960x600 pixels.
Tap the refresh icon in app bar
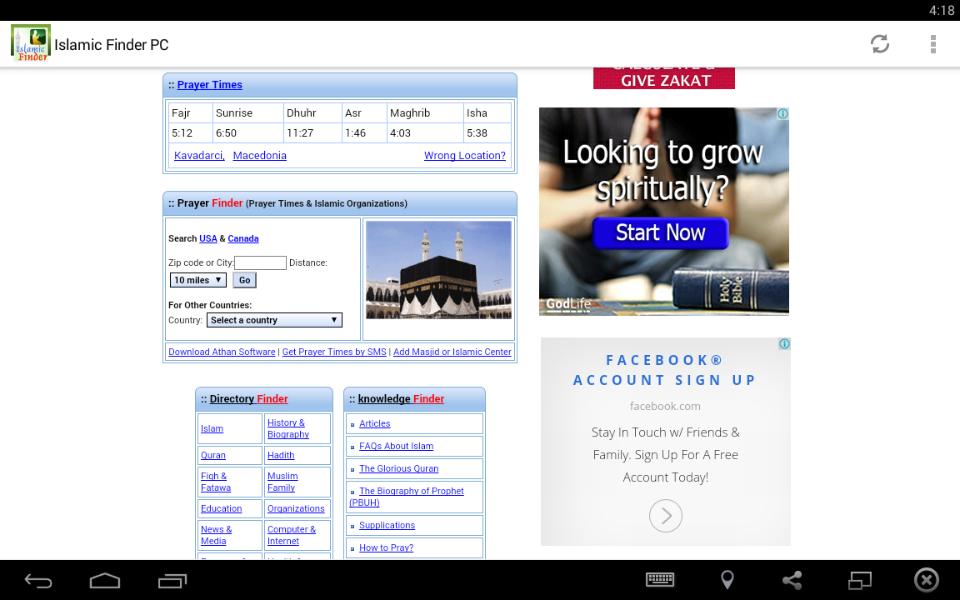coord(880,44)
